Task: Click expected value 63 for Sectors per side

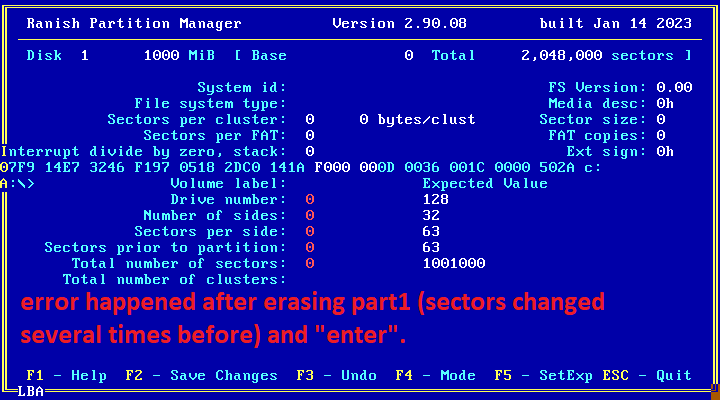Action: pos(431,231)
